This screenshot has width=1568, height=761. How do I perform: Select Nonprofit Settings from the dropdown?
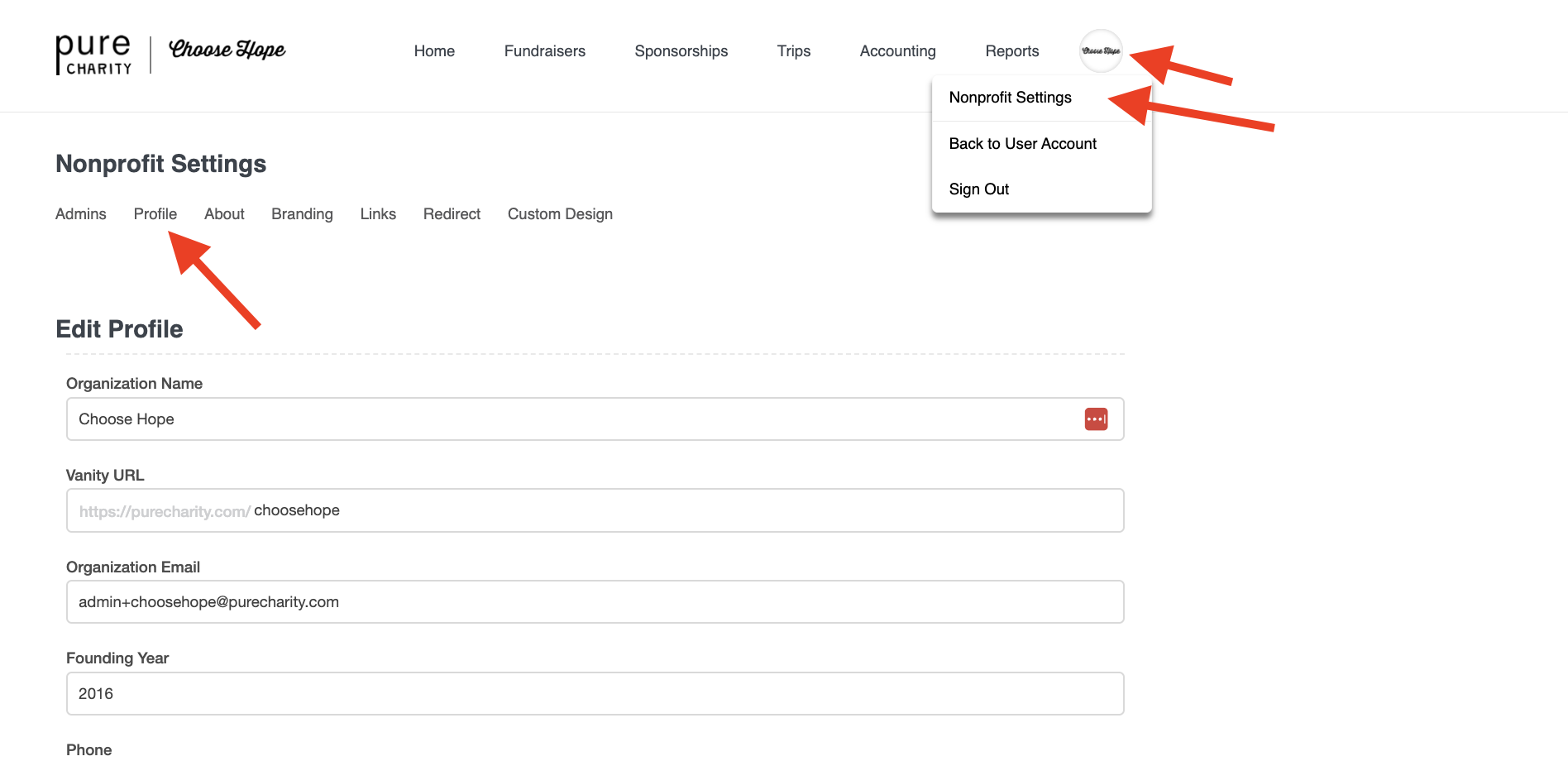click(1010, 98)
